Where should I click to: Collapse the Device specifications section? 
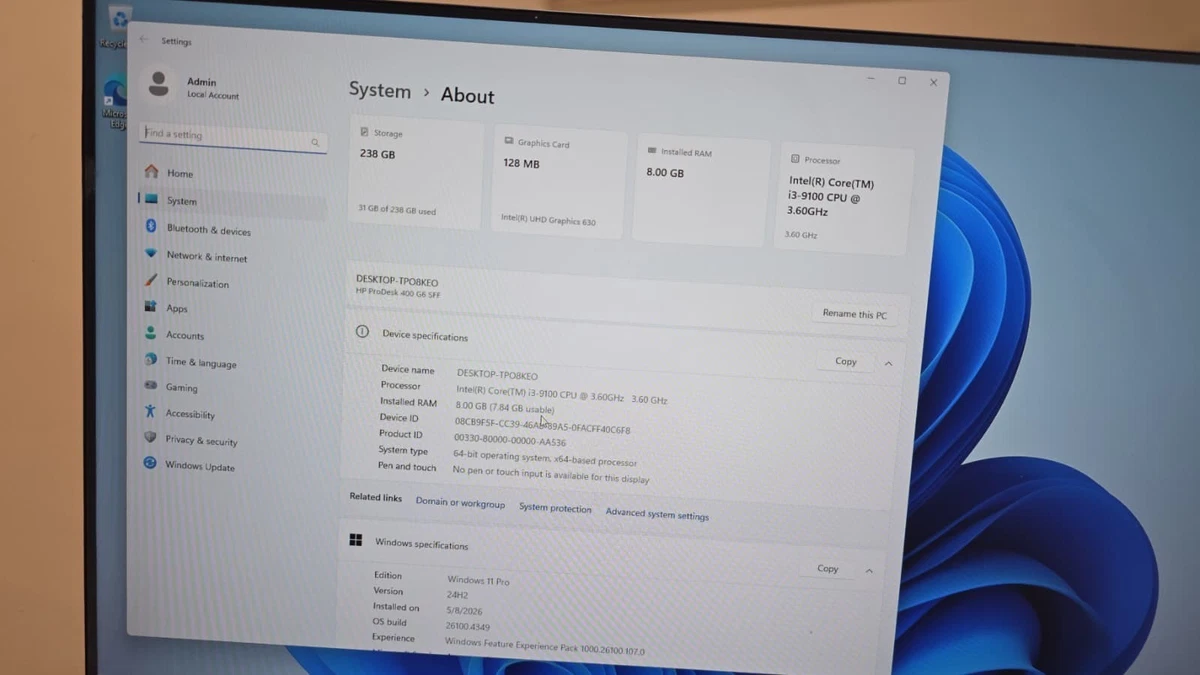(888, 364)
